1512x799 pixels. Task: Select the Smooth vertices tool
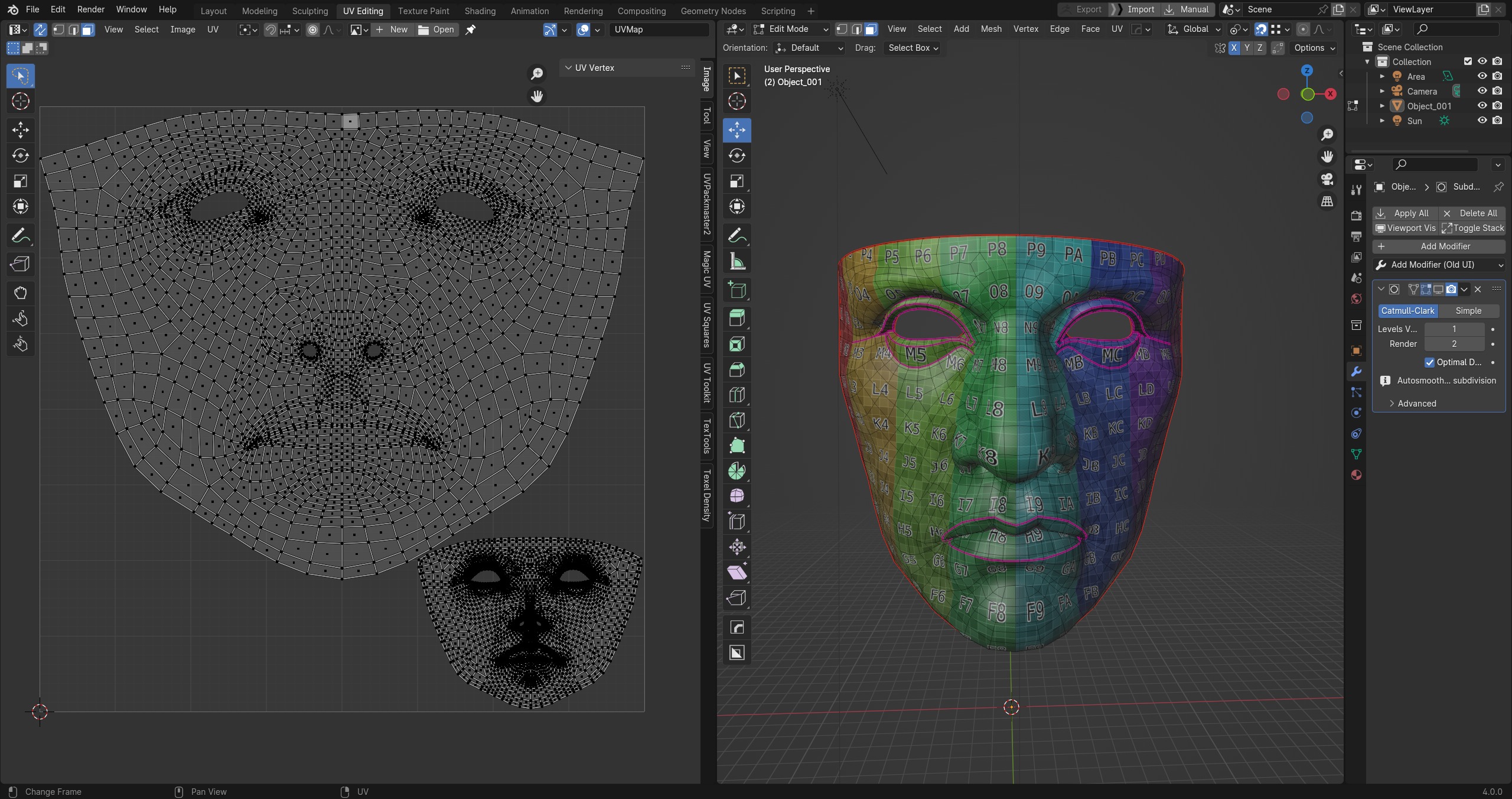pyautogui.click(x=737, y=496)
